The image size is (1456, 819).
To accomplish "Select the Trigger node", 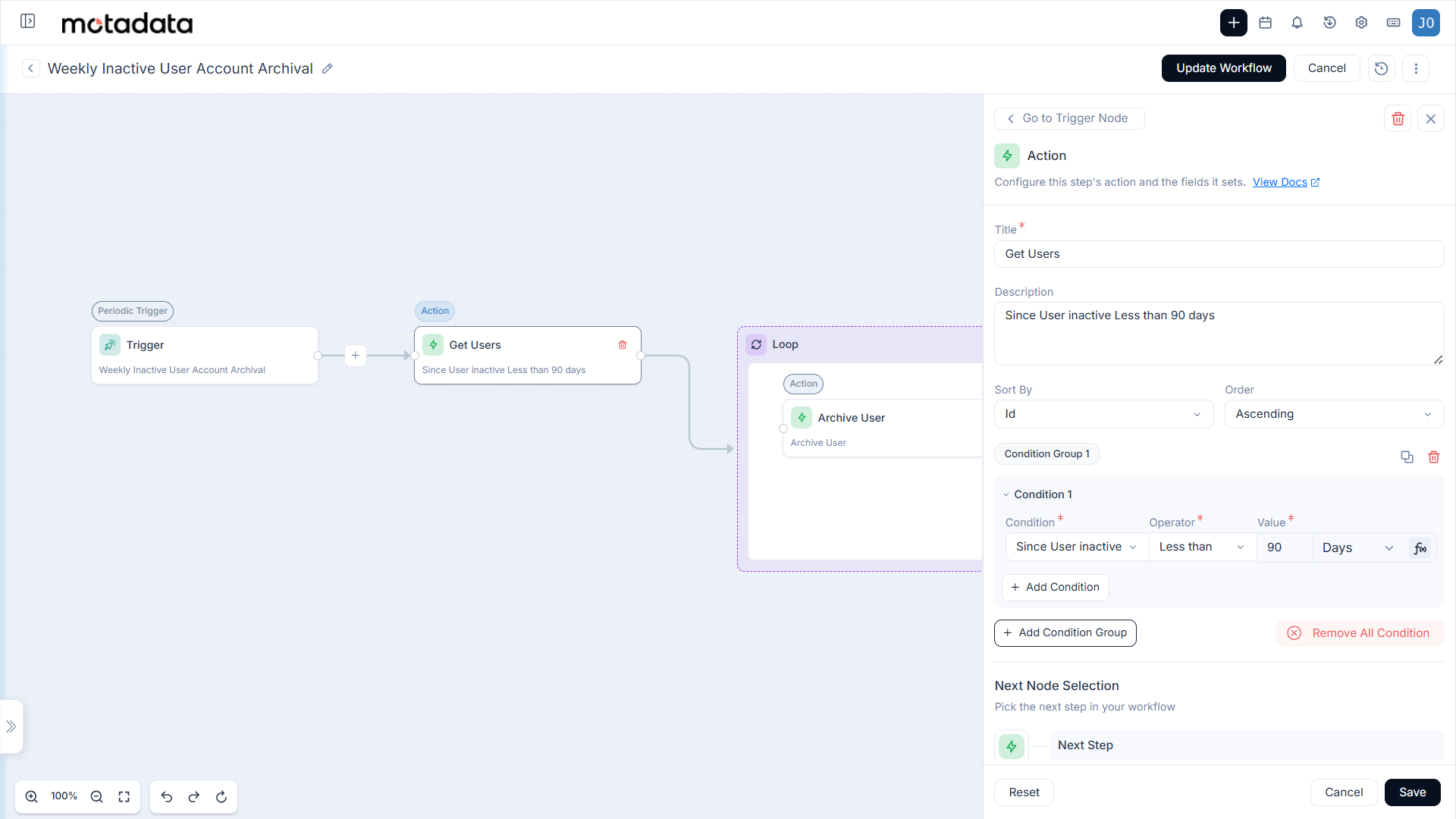I will coord(205,356).
